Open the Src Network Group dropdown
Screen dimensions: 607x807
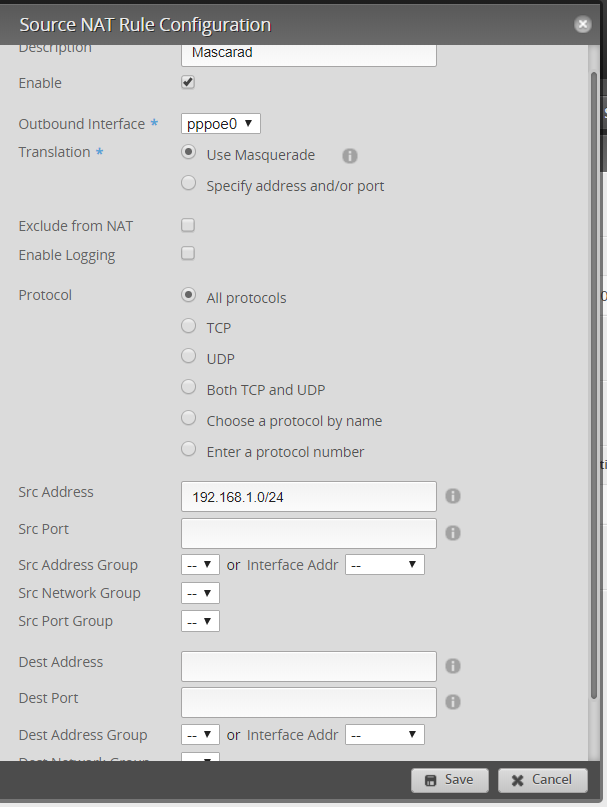point(200,593)
